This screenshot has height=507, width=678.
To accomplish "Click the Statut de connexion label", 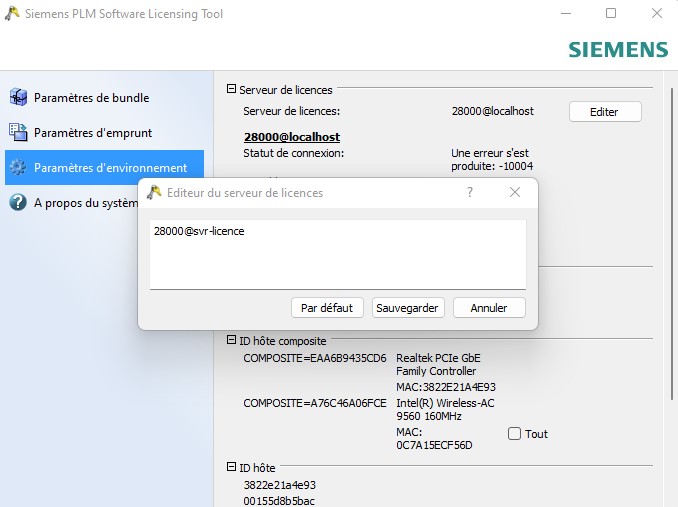I will coord(294,153).
